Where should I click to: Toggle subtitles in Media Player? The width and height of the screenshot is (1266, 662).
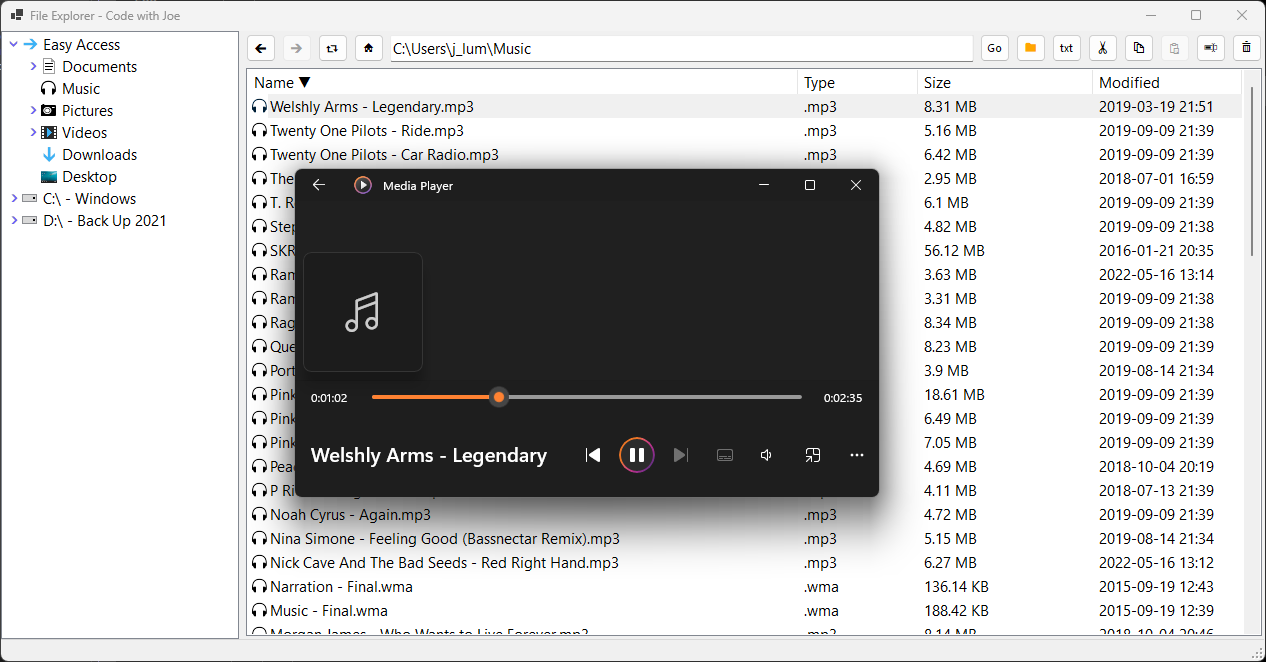tap(725, 455)
